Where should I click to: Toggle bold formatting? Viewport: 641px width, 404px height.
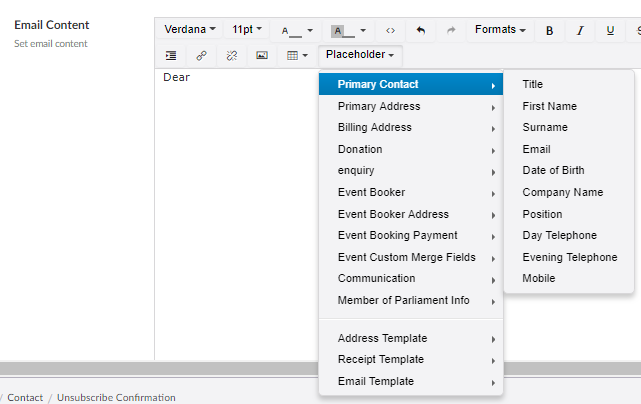(x=549, y=30)
